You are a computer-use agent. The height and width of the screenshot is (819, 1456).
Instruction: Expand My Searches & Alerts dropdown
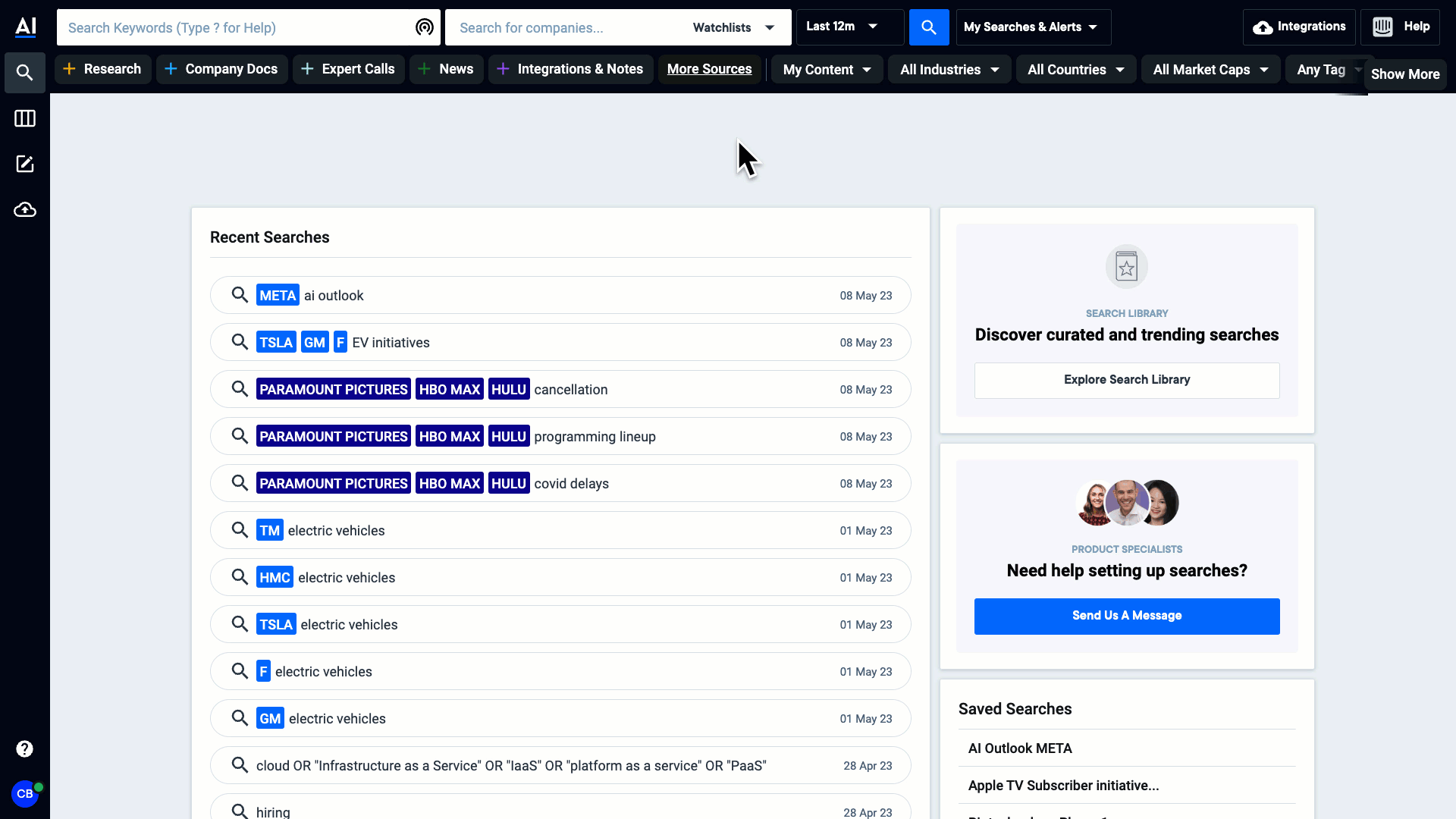pyautogui.click(x=1034, y=27)
